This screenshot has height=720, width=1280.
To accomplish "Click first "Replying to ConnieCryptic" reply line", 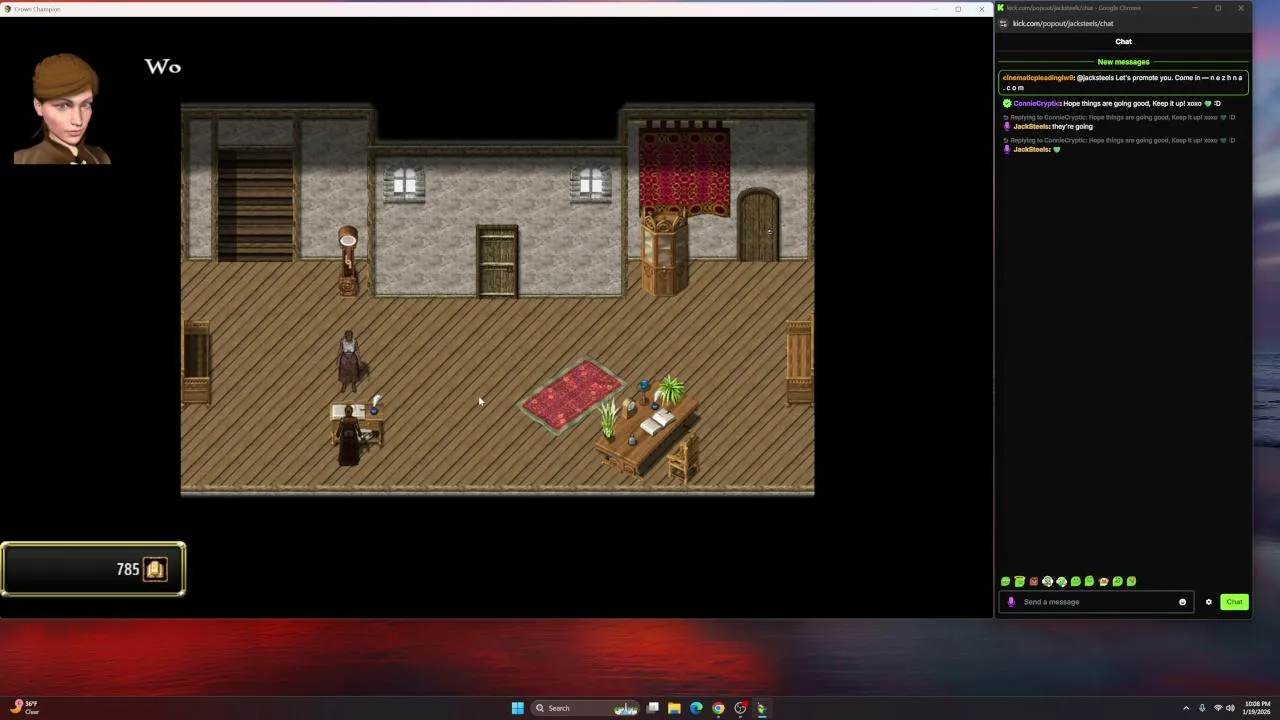I will pos(1120,117).
